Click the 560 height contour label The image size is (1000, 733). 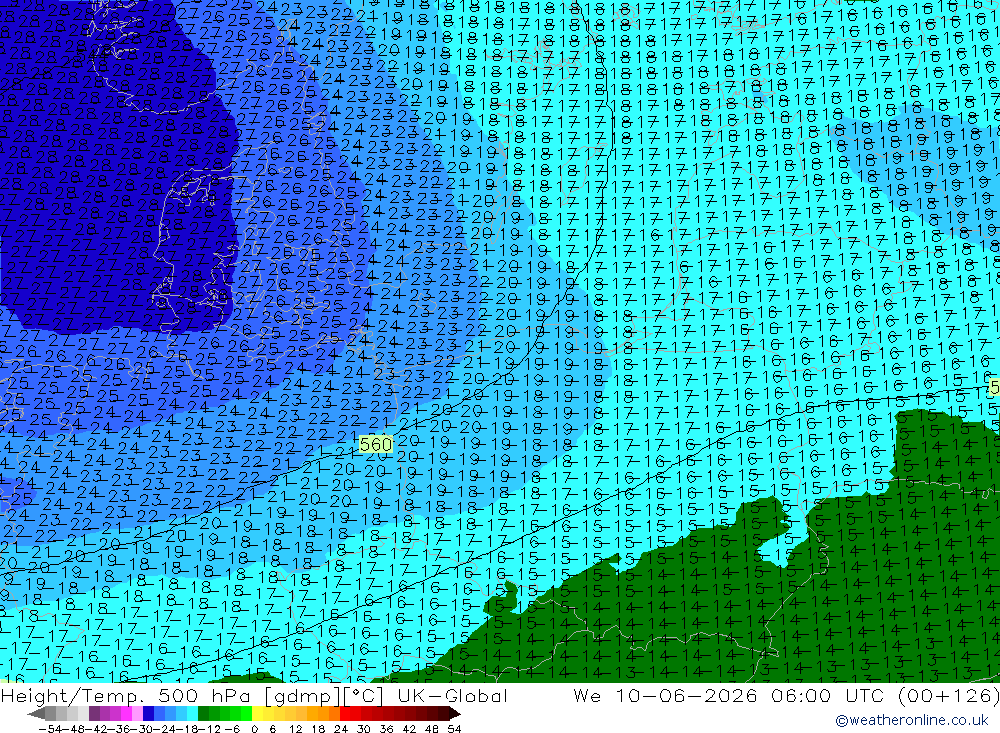(x=376, y=444)
